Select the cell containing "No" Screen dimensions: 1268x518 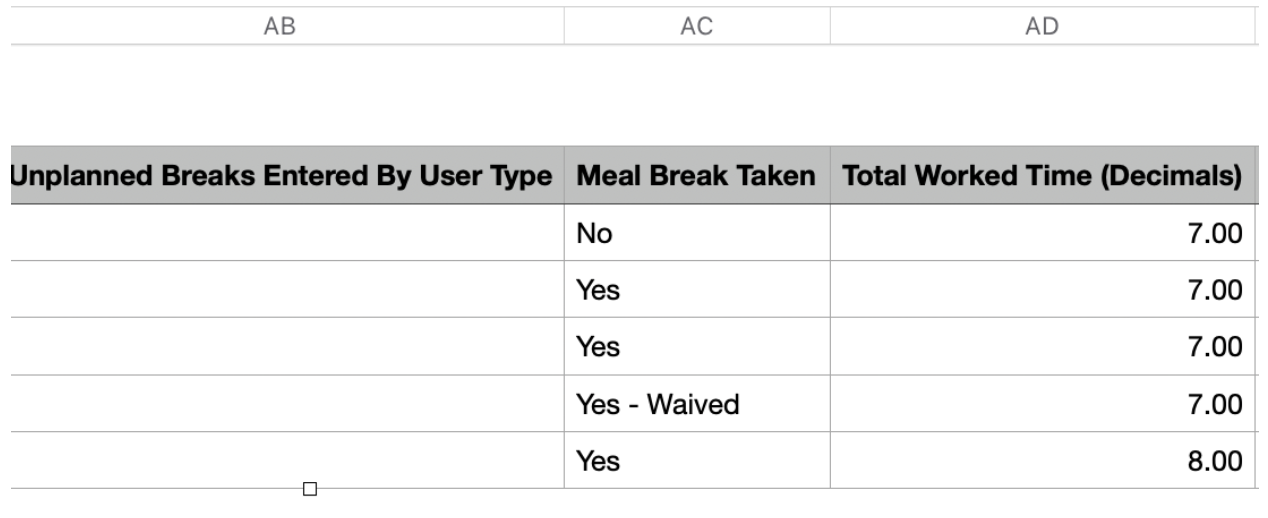696,234
